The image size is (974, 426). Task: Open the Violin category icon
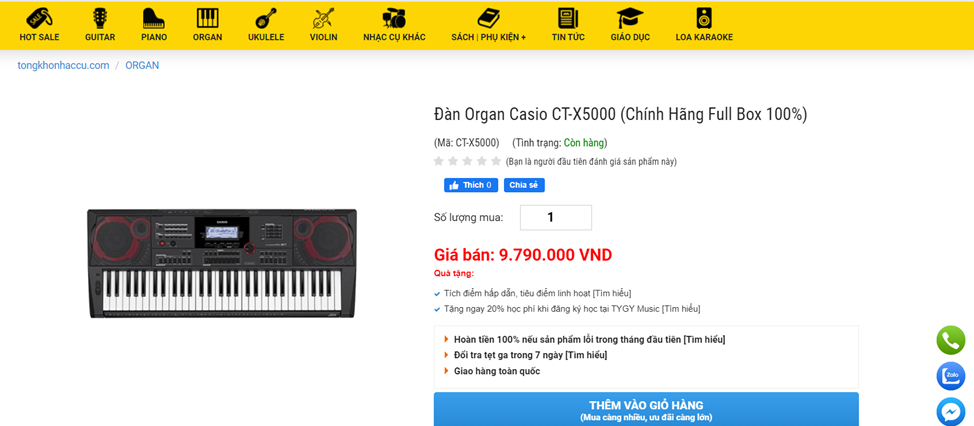pos(324,18)
